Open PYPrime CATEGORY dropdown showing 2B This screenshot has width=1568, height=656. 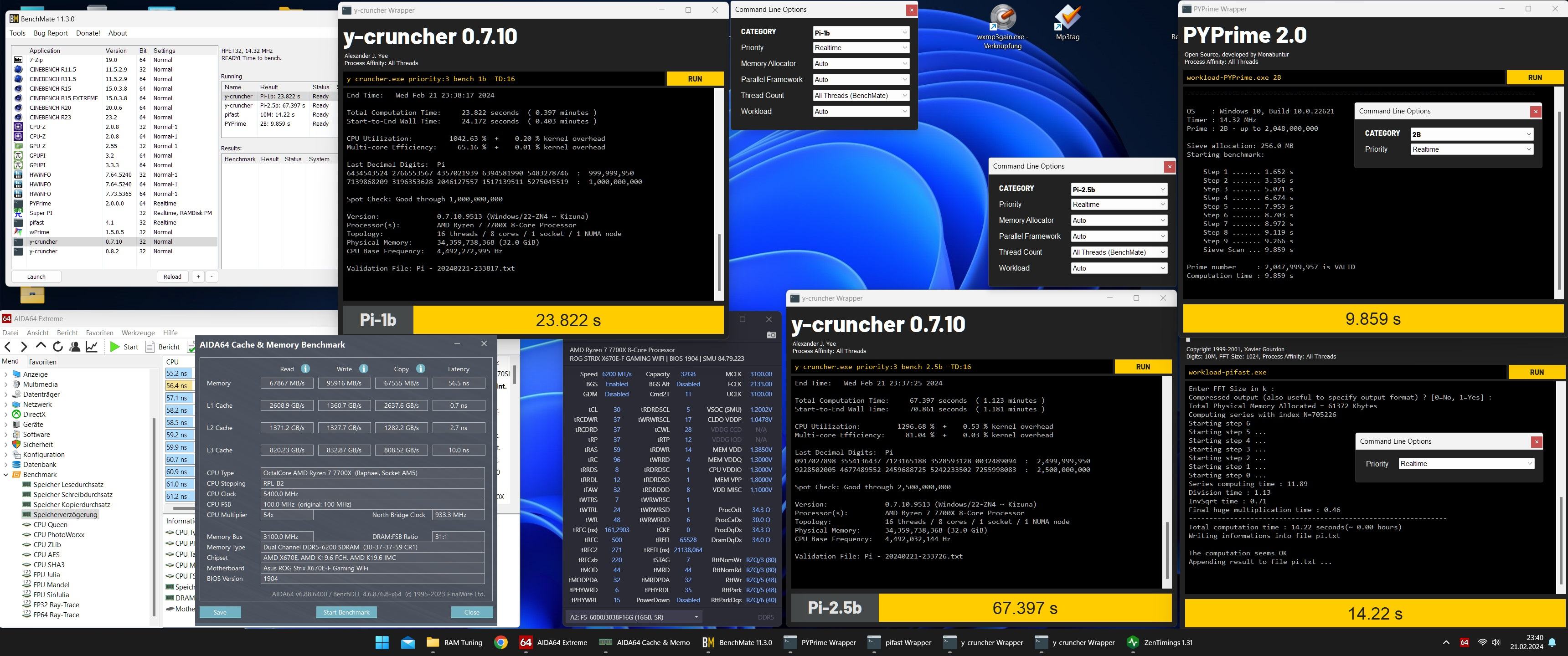point(1472,134)
